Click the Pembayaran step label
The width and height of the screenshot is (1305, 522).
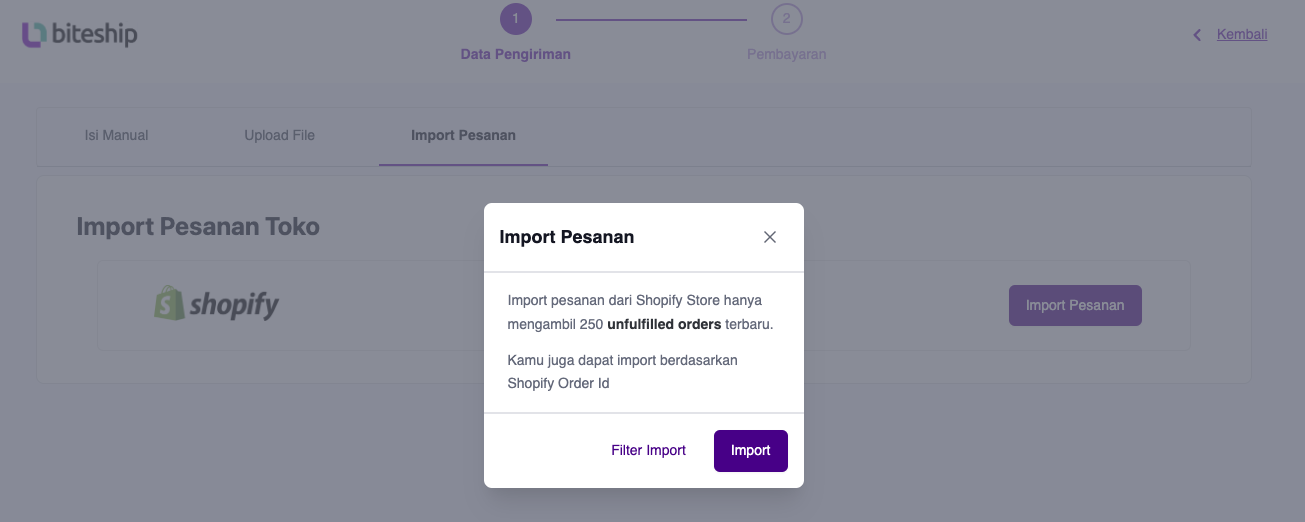point(787,54)
